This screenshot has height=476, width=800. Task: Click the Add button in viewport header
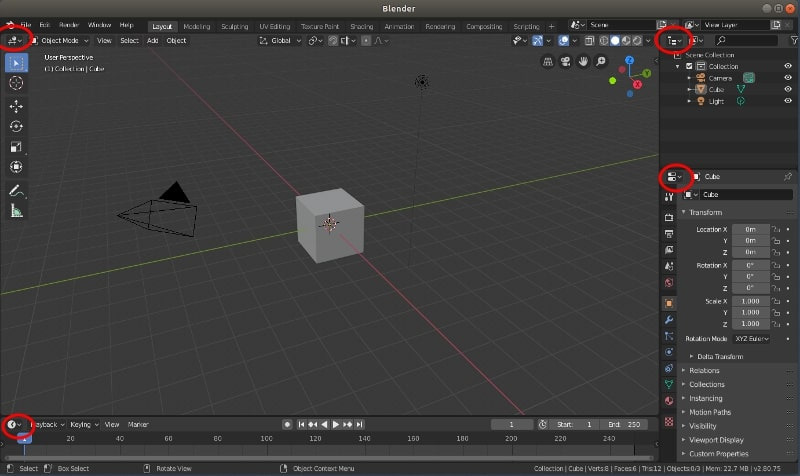153,41
